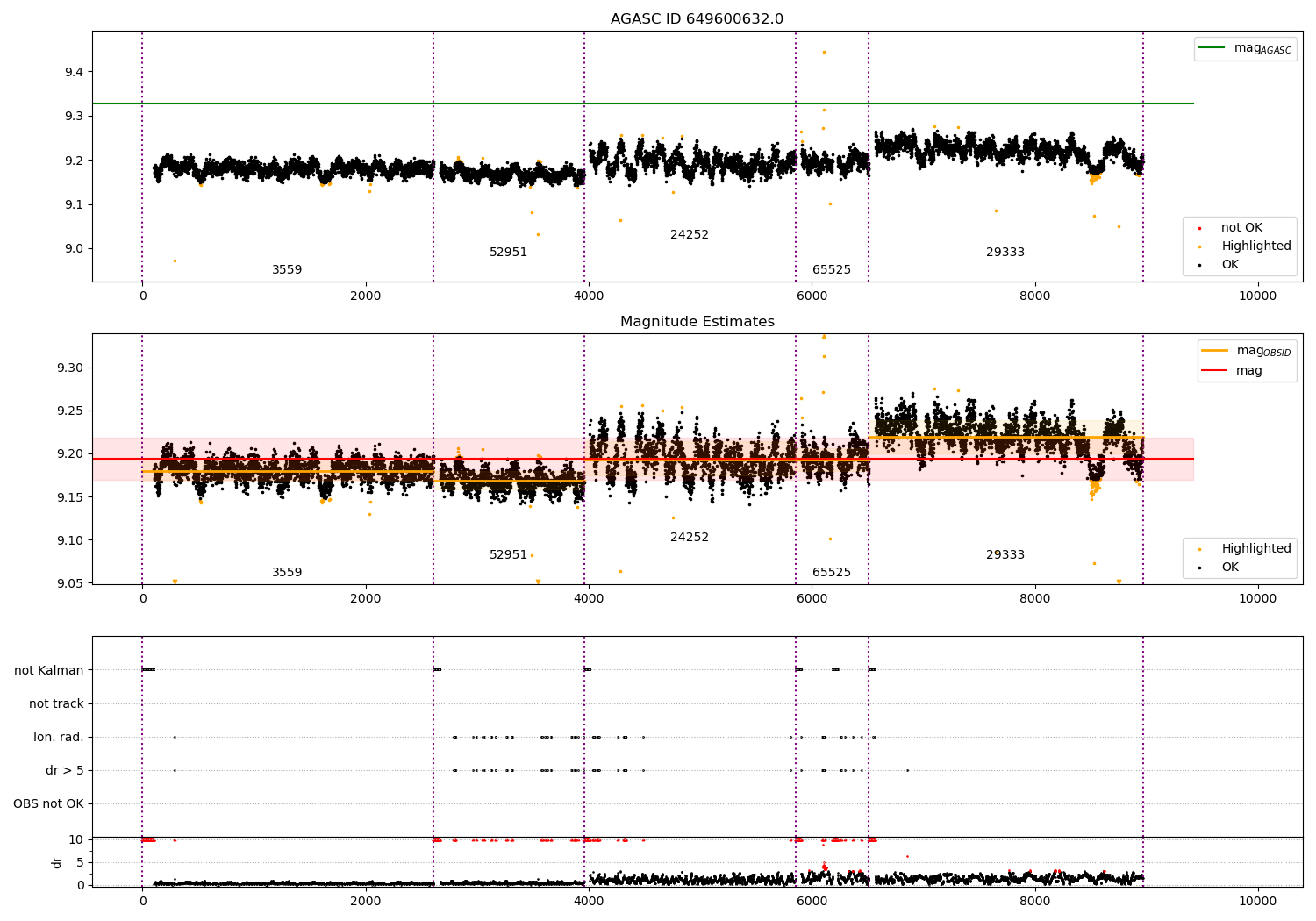This screenshot has height=921, width=1316.
Task: Click the highest orange outlier point near 9.45 in the top plot
Action: (x=824, y=52)
